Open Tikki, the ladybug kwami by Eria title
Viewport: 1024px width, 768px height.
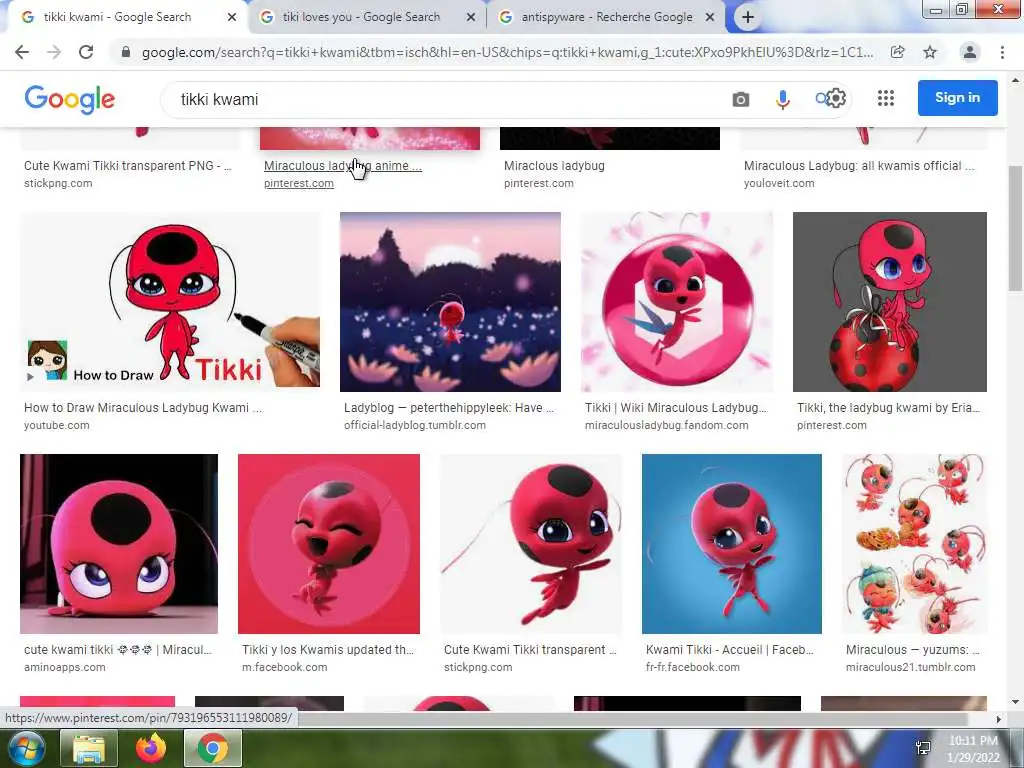(x=888, y=408)
